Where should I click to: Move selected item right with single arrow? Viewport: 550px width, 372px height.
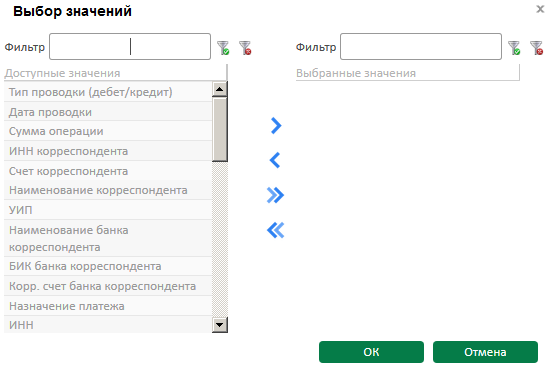276,126
